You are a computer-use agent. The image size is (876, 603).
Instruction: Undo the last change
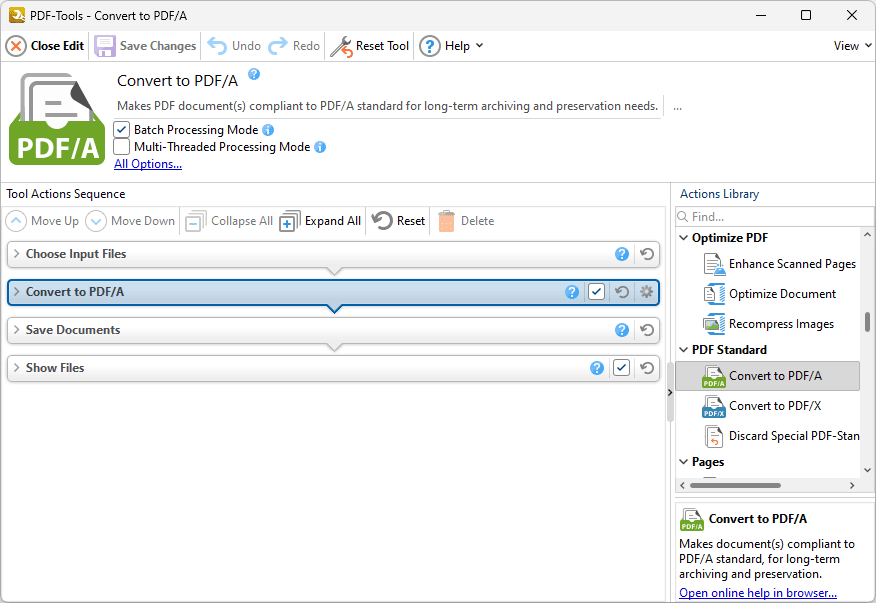pyautogui.click(x=234, y=46)
